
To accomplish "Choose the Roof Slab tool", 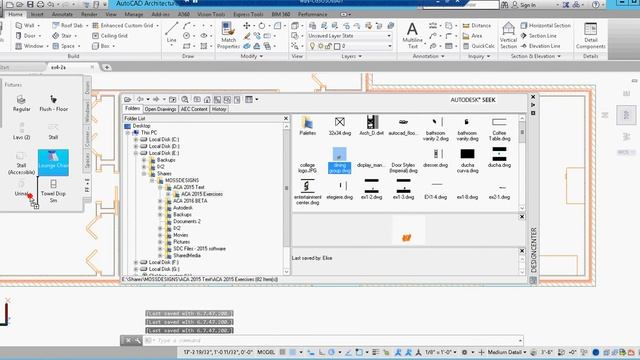I will pyautogui.click(x=67, y=25).
